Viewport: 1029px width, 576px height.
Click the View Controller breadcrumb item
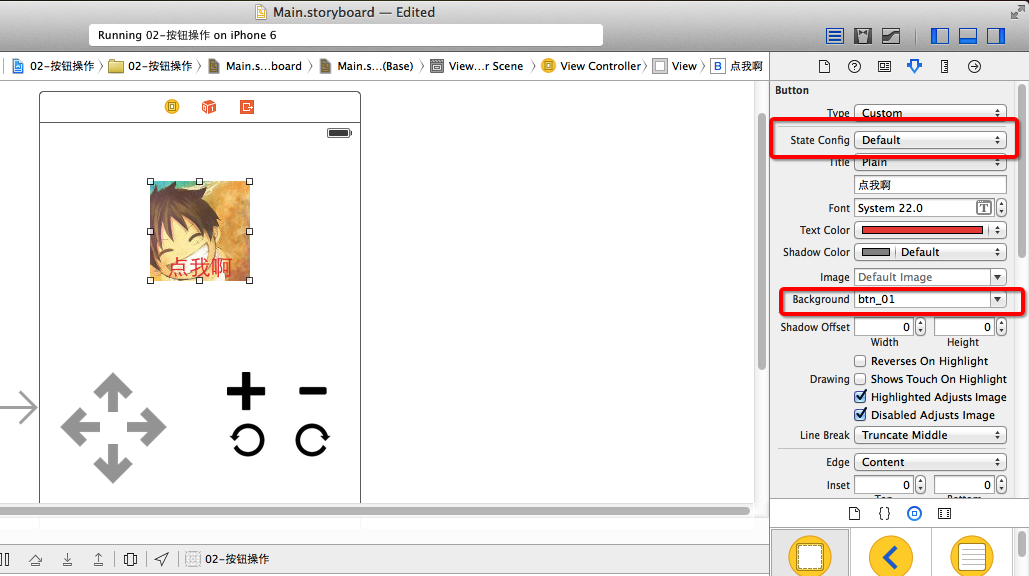point(592,66)
